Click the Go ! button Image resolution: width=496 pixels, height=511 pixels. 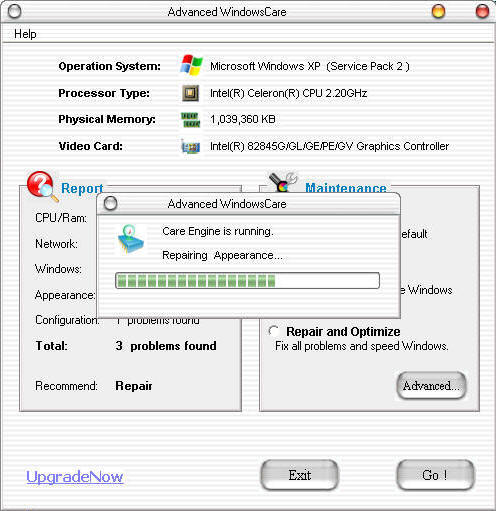pyautogui.click(x=435, y=475)
